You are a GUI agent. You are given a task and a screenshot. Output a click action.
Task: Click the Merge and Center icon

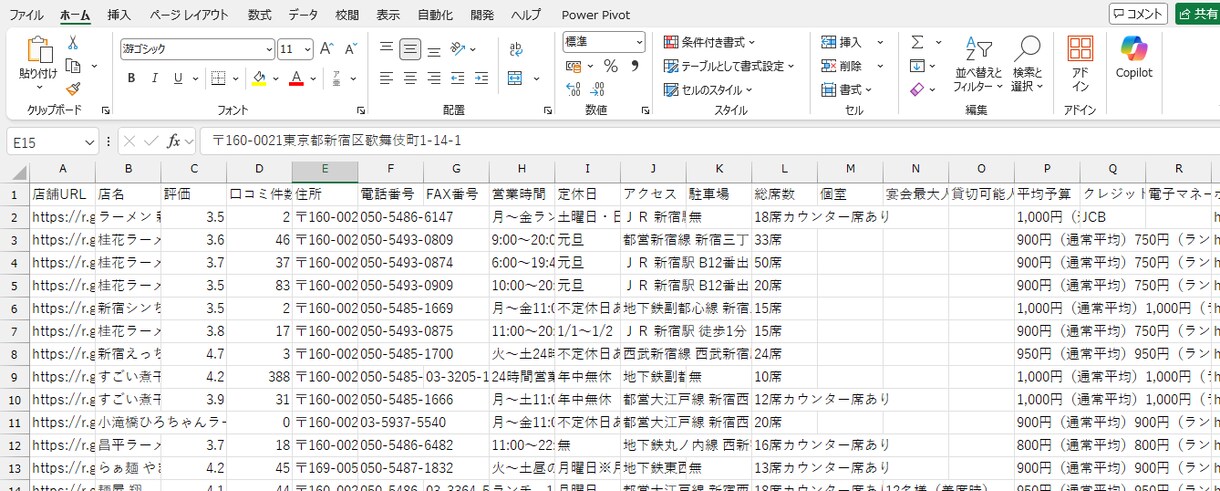(x=516, y=78)
